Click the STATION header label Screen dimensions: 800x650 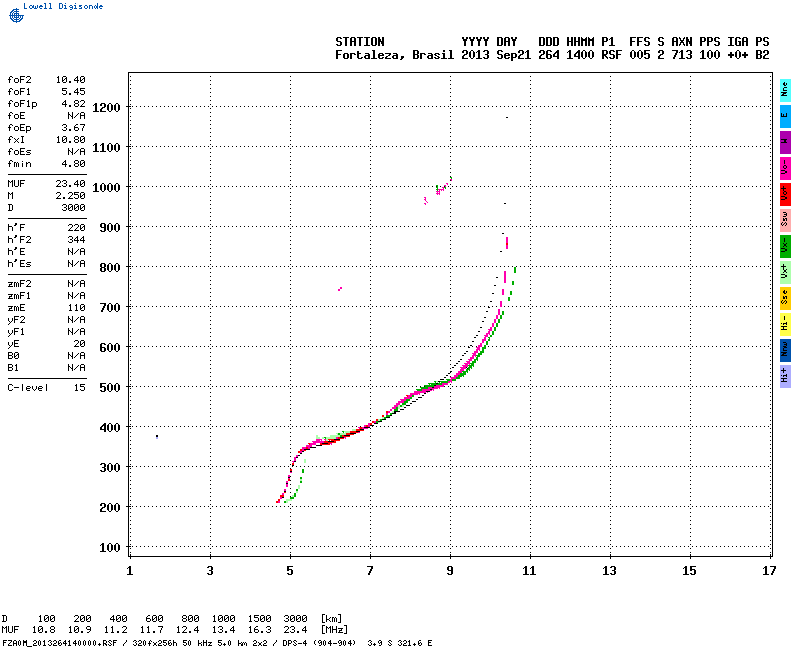360,42
